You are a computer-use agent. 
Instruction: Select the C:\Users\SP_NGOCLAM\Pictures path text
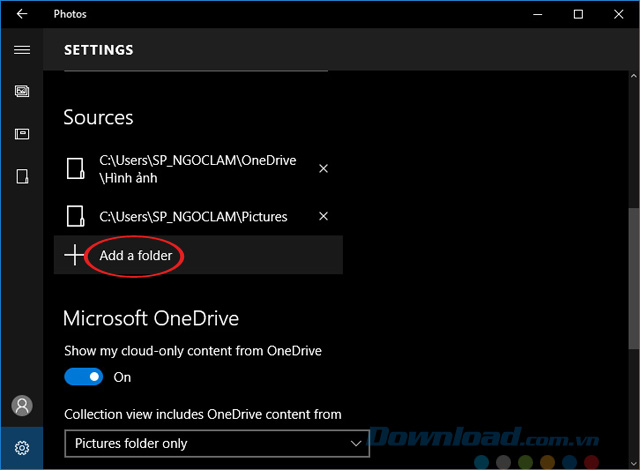(193, 217)
